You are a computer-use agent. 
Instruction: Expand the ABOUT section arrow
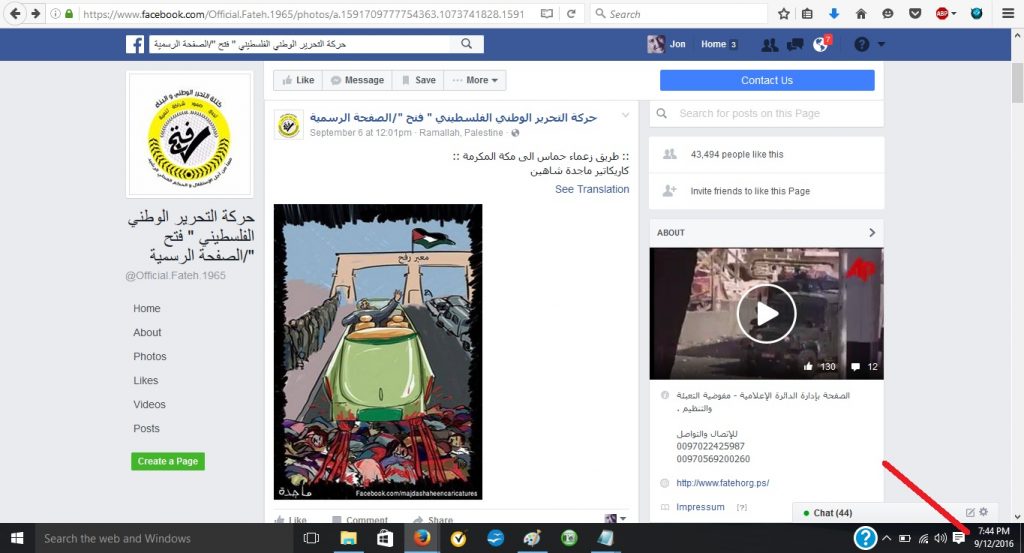click(872, 232)
